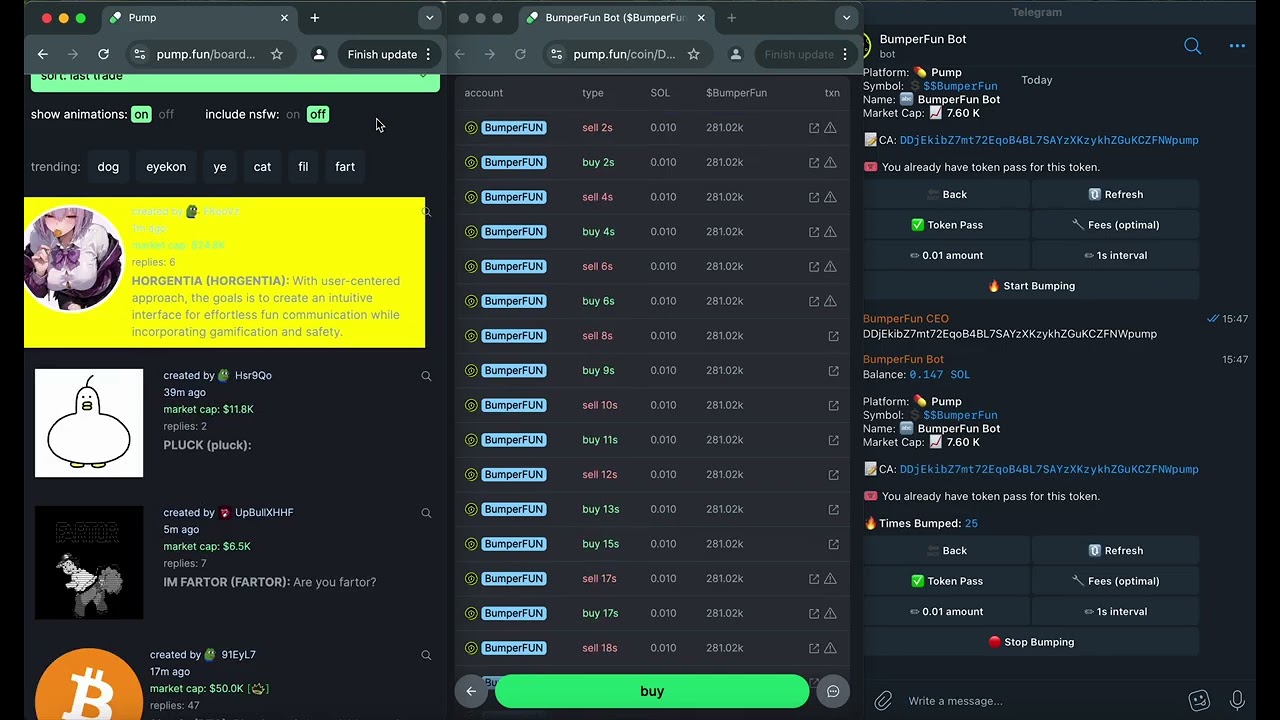Click Fees (optimal) above Stop Bumping
Image resolution: width=1280 pixels, height=720 pixels.
tap(1115, 581)
